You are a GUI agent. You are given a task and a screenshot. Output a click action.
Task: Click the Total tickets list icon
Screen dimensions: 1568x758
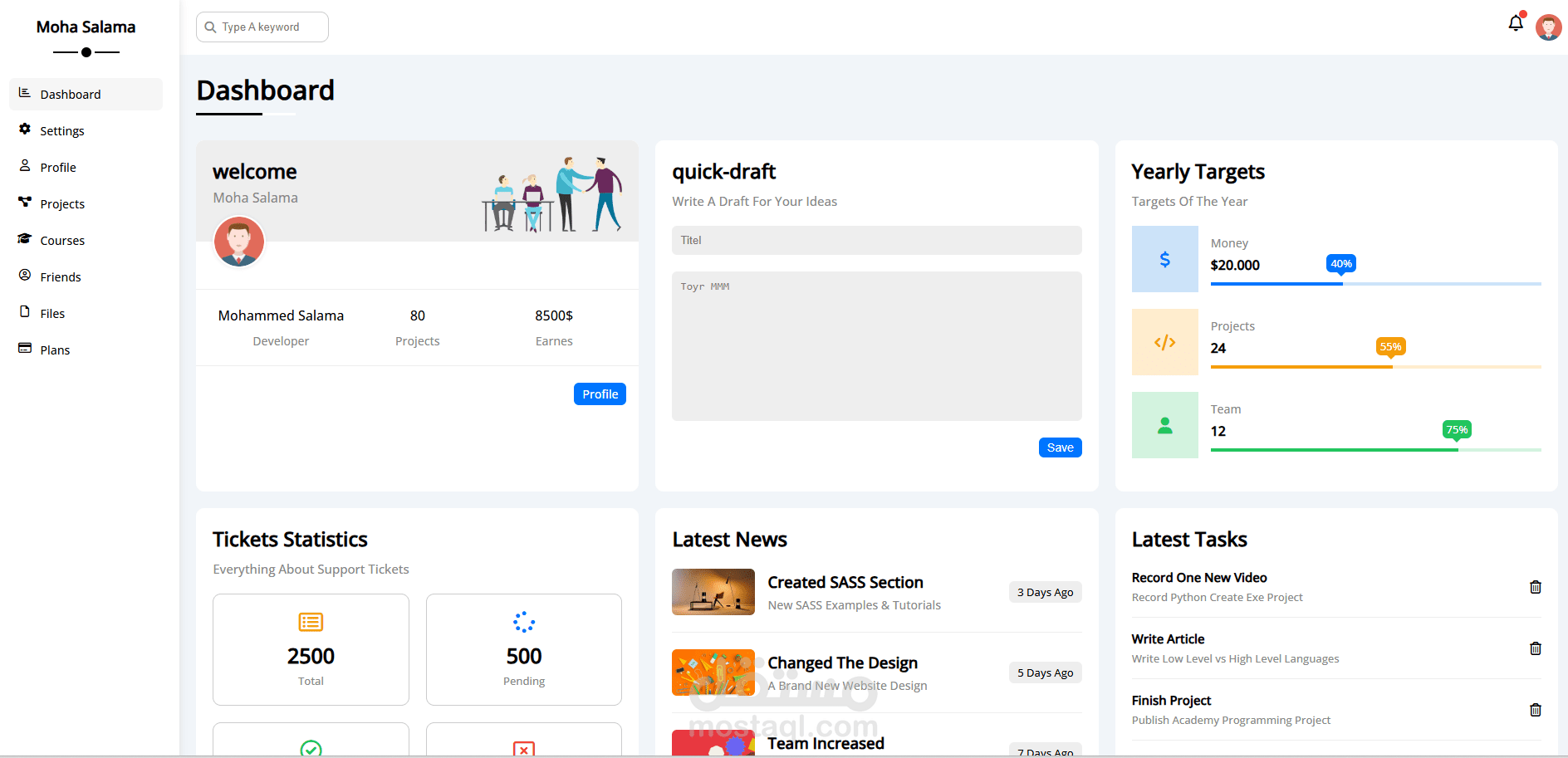311,622
